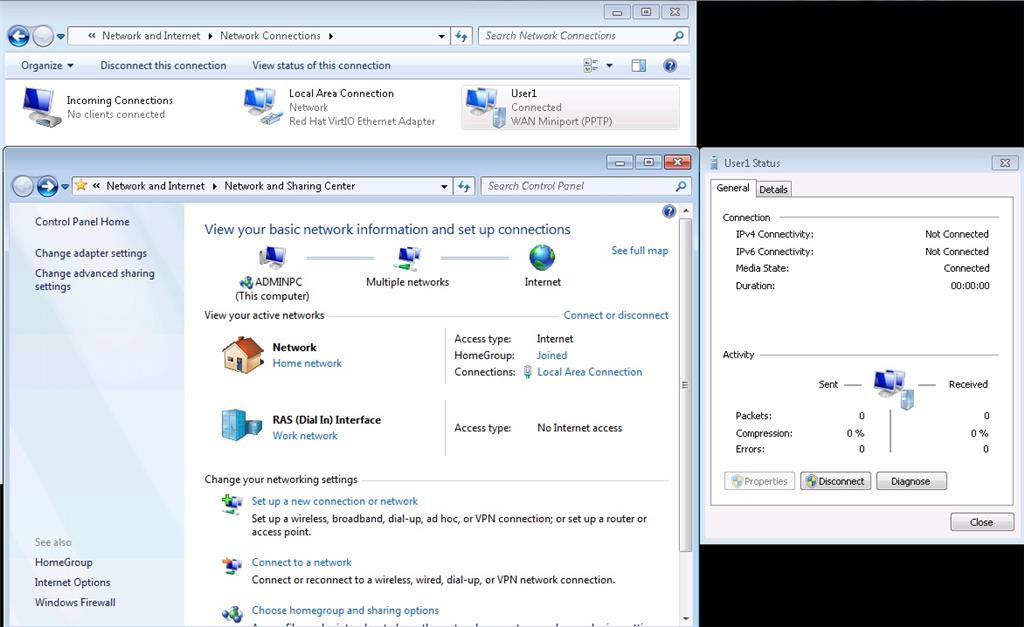The height and width of the screenshot is (627, 1024).
Task: Open Windows Firewall under See also
Action: click(x=75, y=602)
